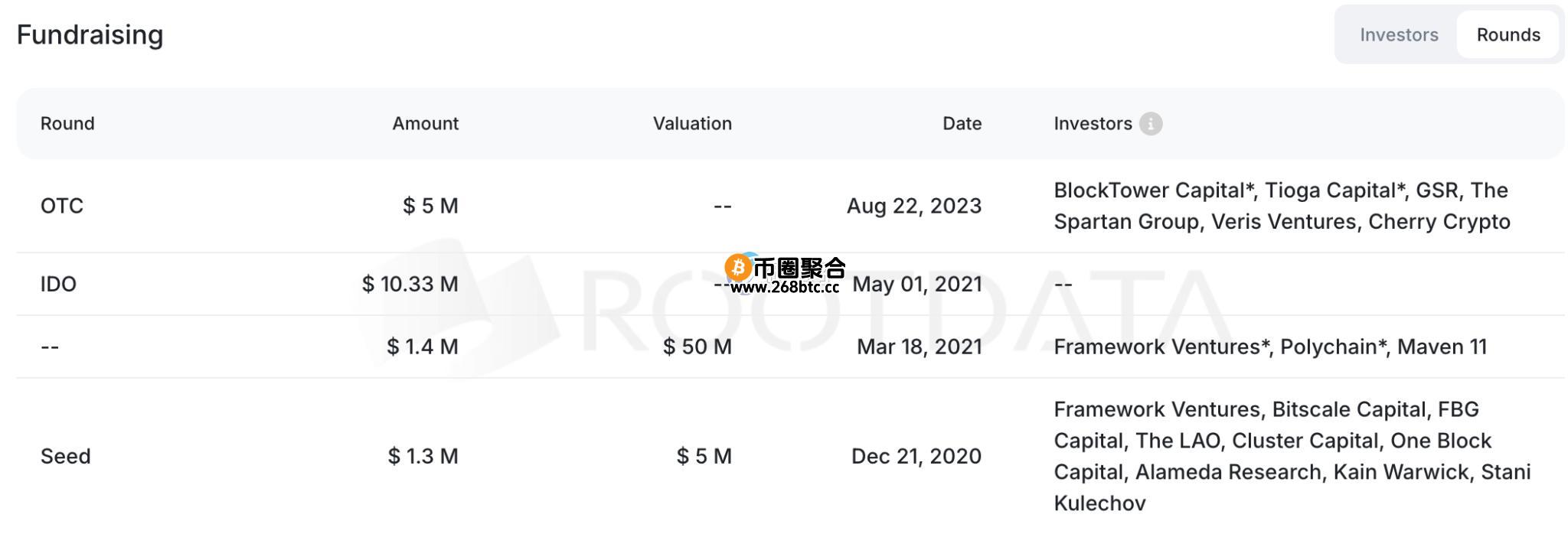
Task: Open BlockTower Capital investor link
Action: (x=1154, y=190)
